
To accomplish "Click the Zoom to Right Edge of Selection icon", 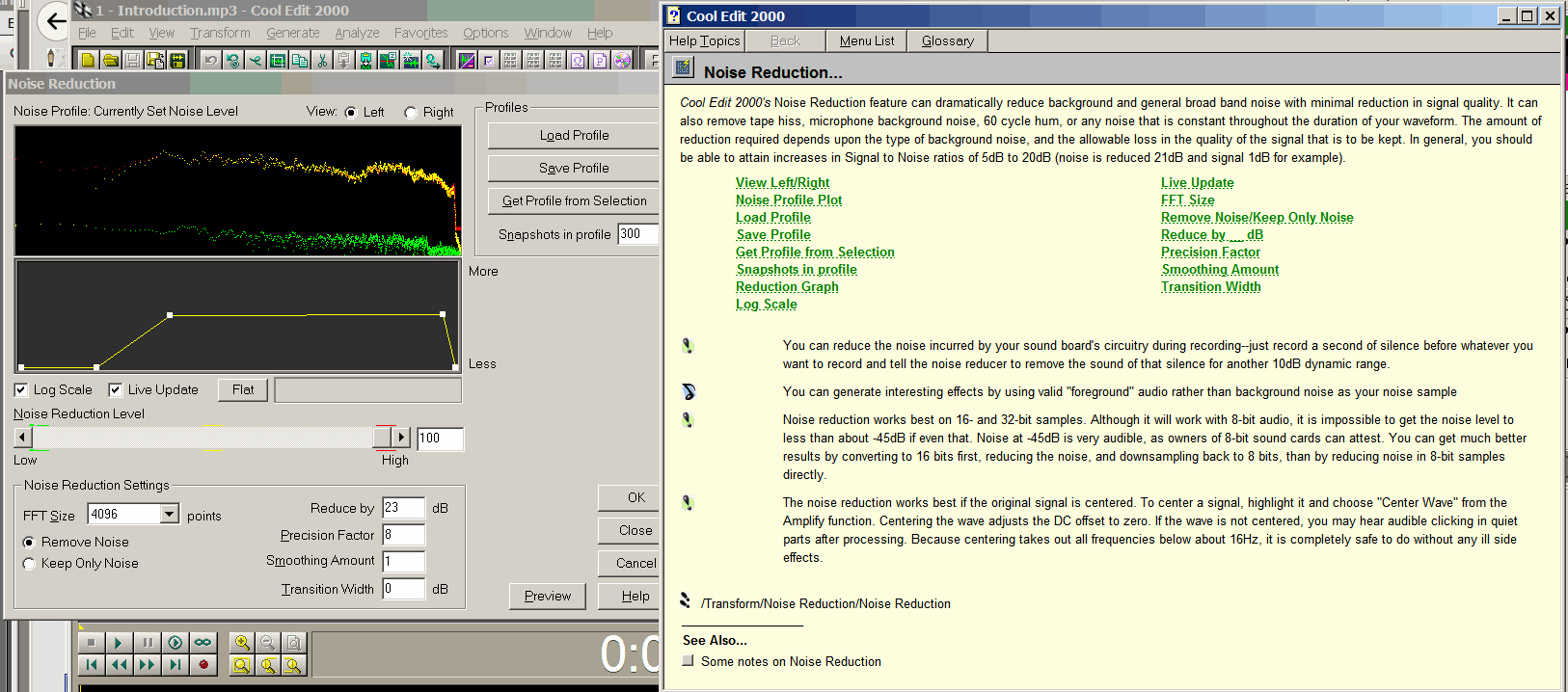I will tap(294, 664).
